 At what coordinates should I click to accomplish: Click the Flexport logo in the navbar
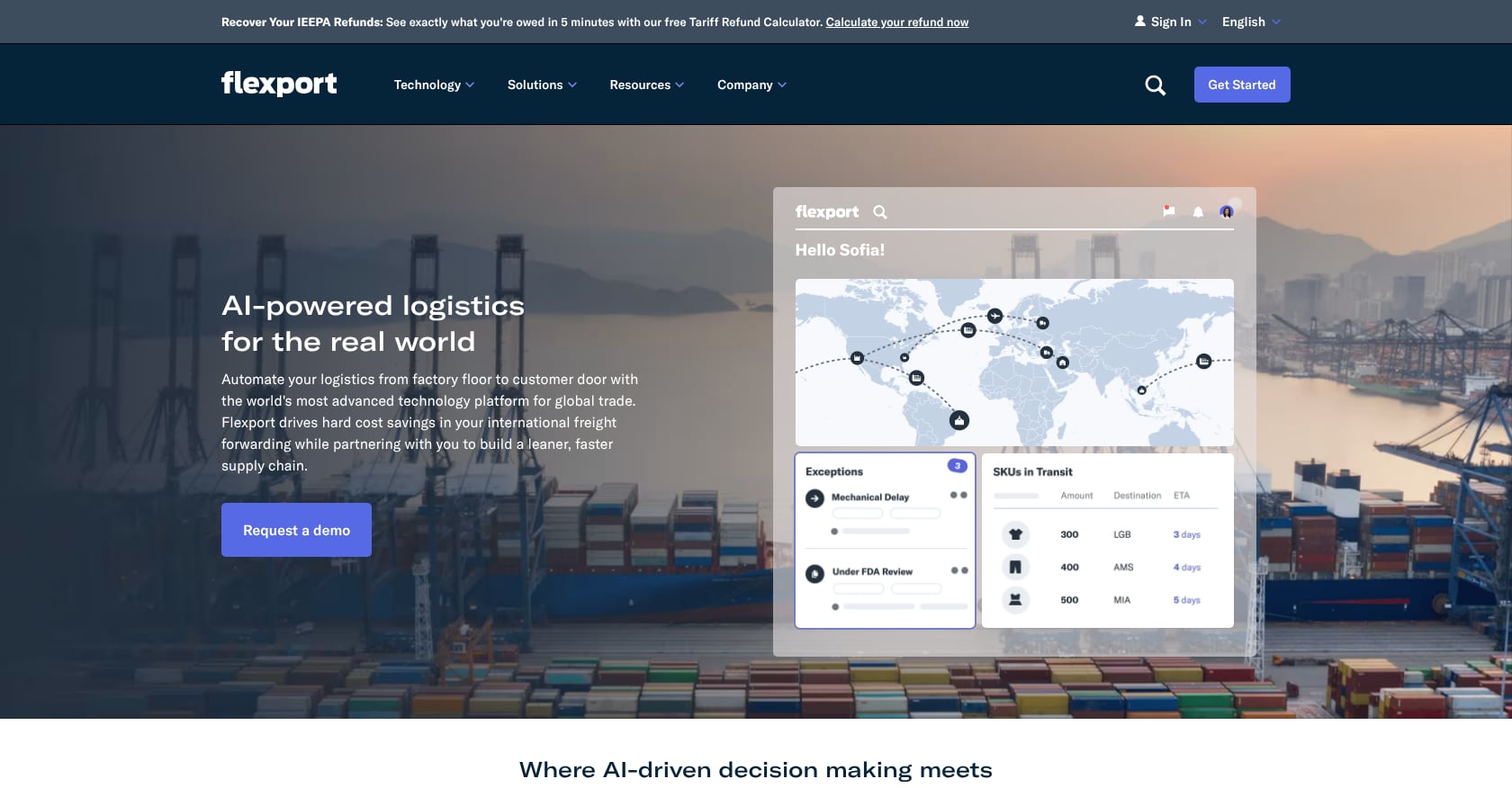(x=279, y=84)
